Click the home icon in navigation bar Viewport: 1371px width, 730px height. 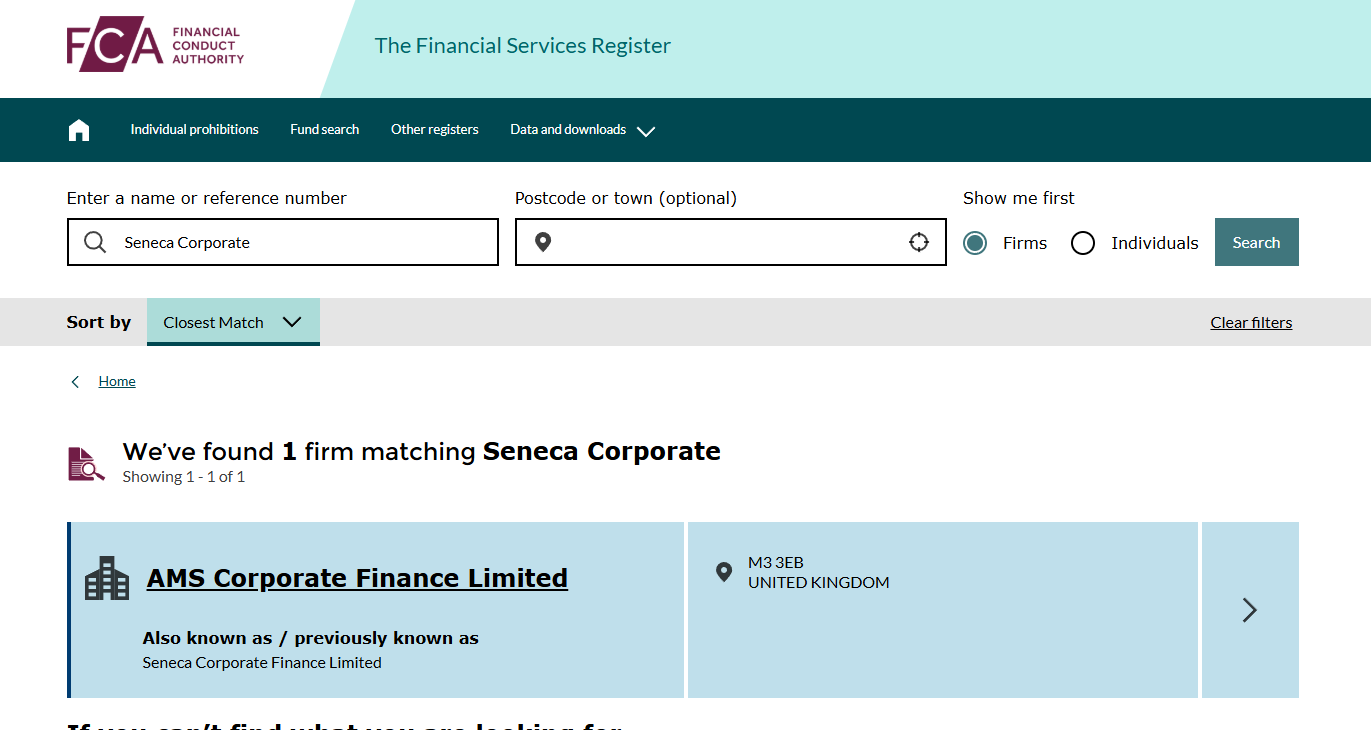[79, 130]
